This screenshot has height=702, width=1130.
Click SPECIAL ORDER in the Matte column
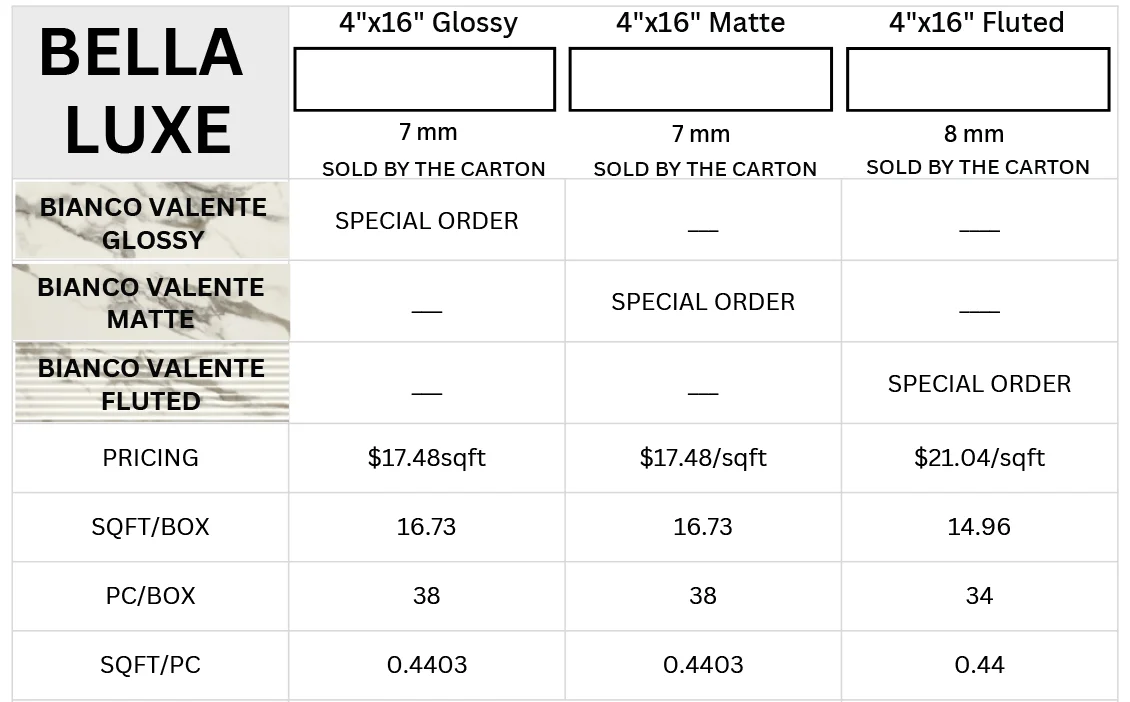[x=703, y=302]
